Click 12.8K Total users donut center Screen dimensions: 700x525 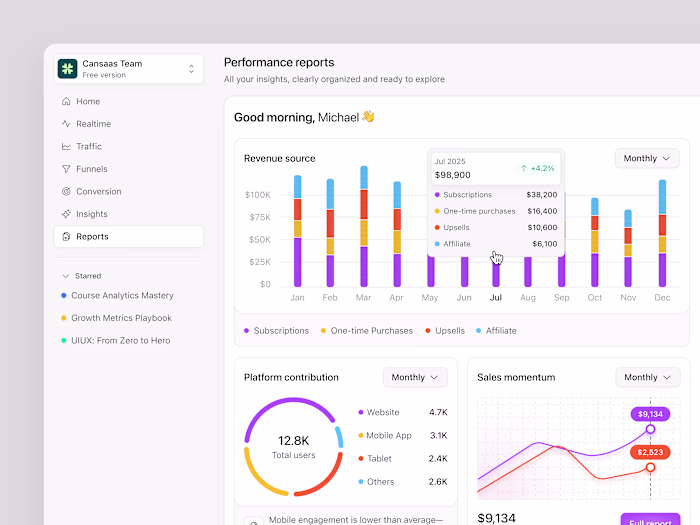[293, 447]
